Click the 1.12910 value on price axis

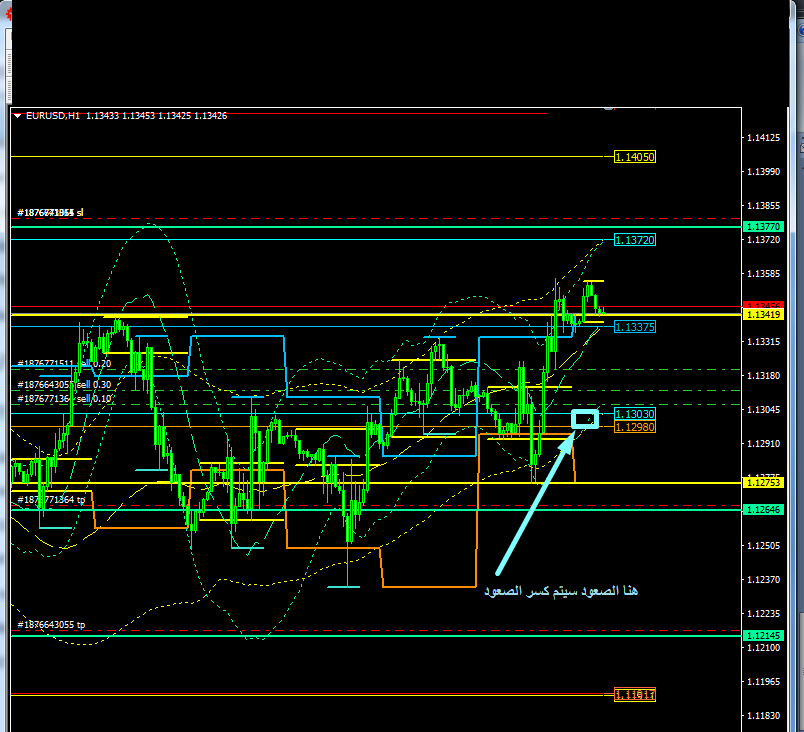763,443
